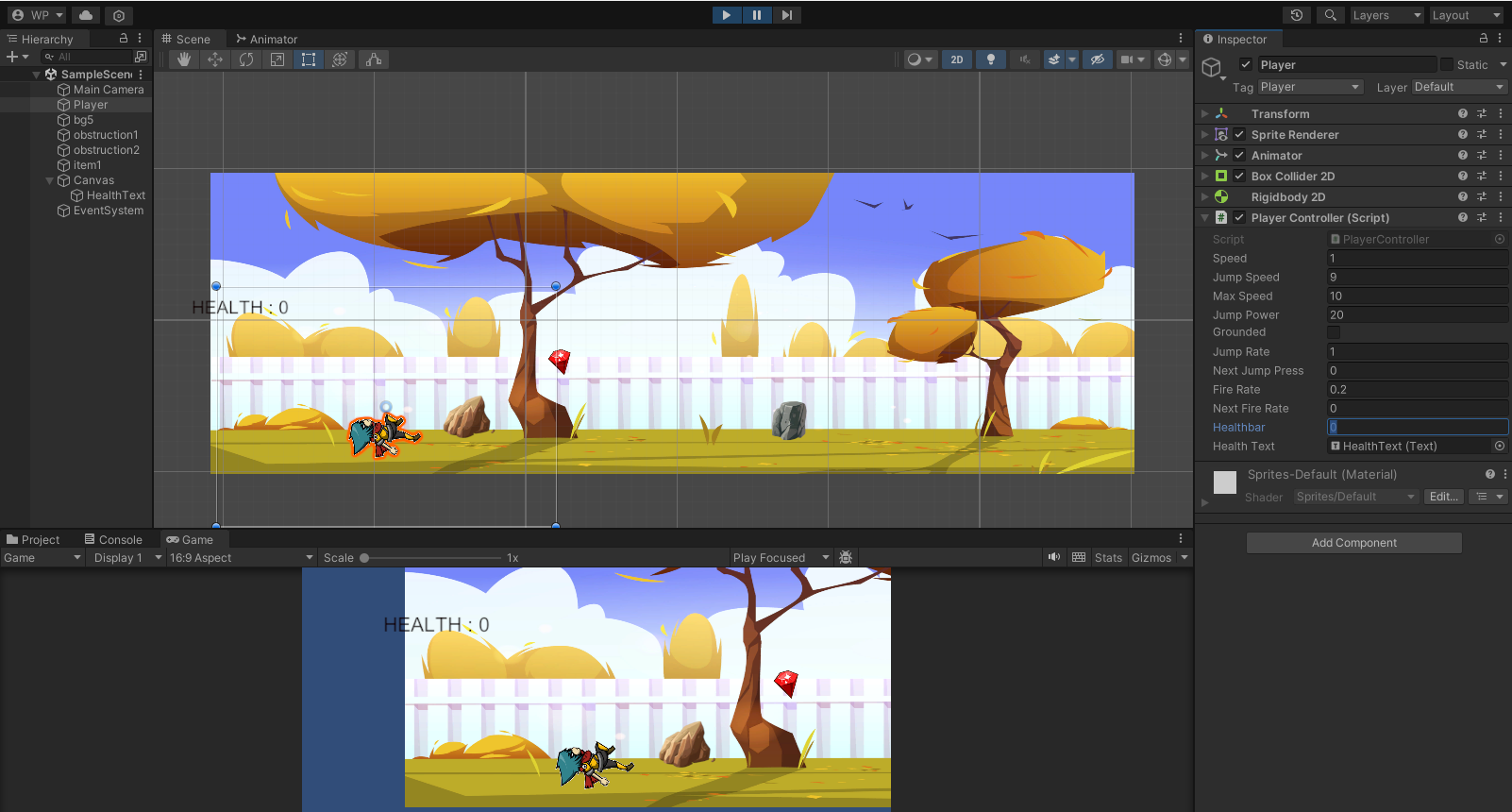Select the Hand tool in Scene toolbar
This screenshot has width=1512, height=812.
click(184, 59)
